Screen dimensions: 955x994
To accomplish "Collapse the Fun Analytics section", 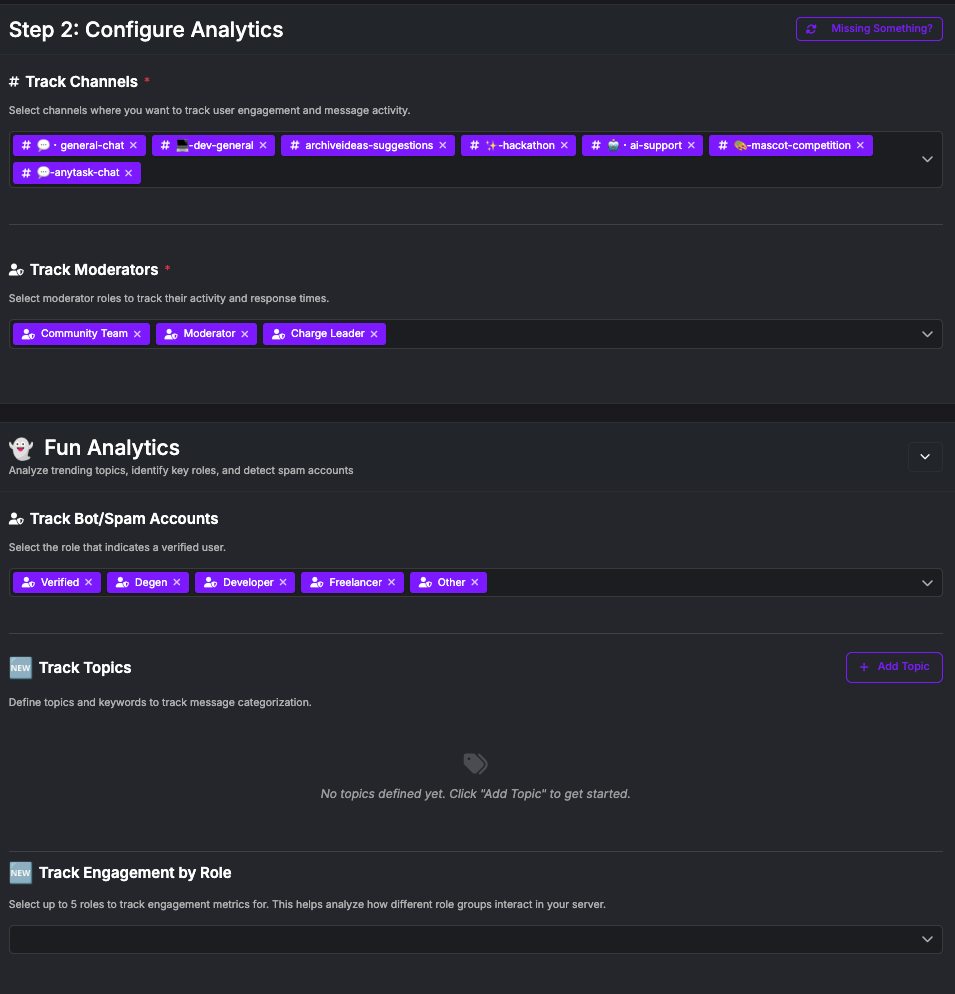I will point(925,457).
